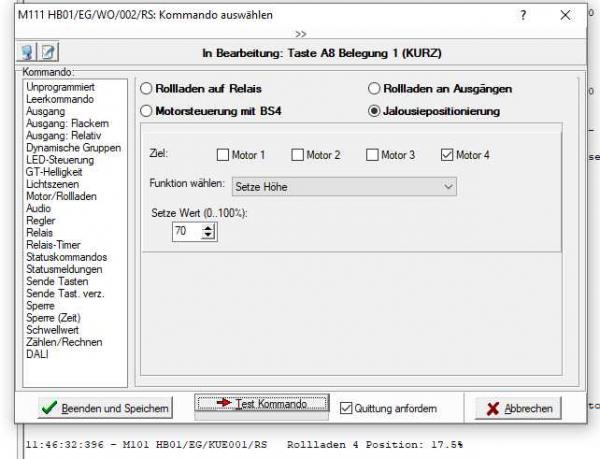Viewport: 600px width, 459px height.
Task: Click the edit notepad toolbar icon
Action: click(x=47, y=50)
